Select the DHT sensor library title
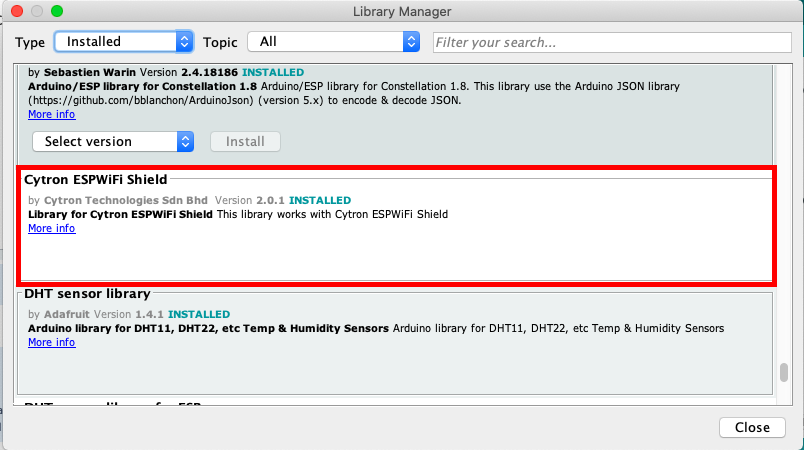804x450 pixels. pos(87,294)
